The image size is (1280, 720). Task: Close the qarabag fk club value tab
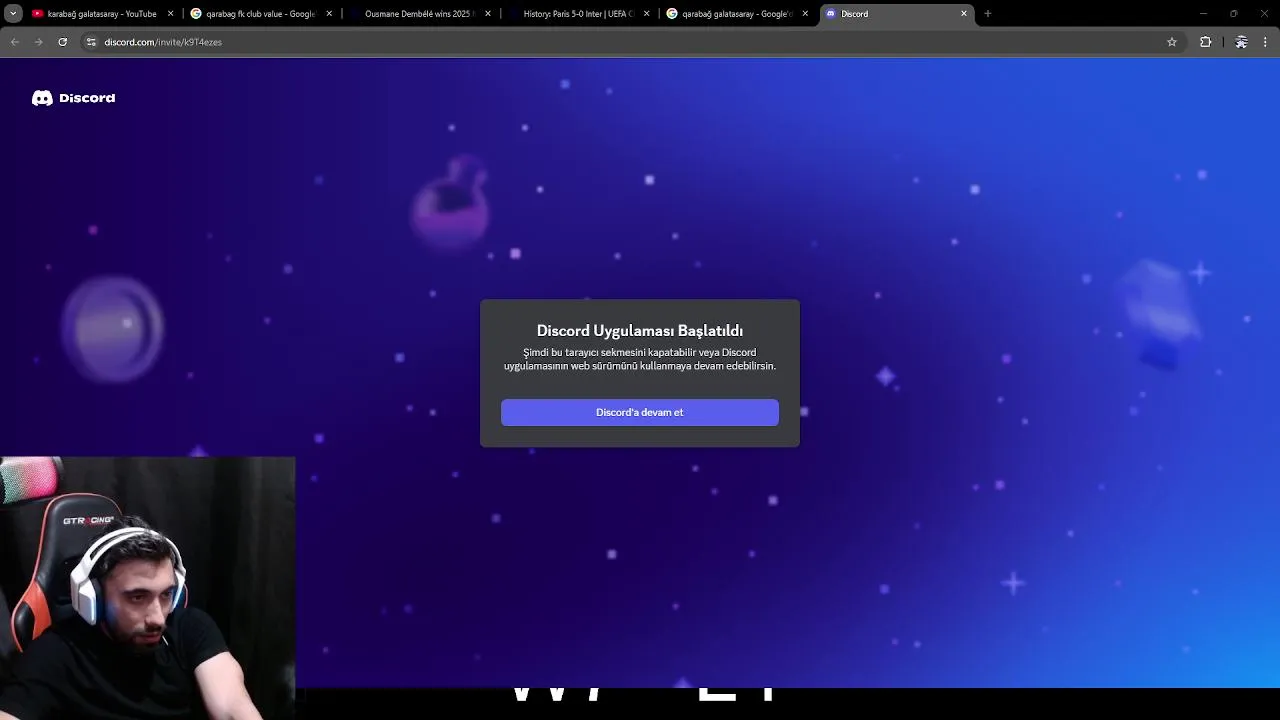(329, 14)
